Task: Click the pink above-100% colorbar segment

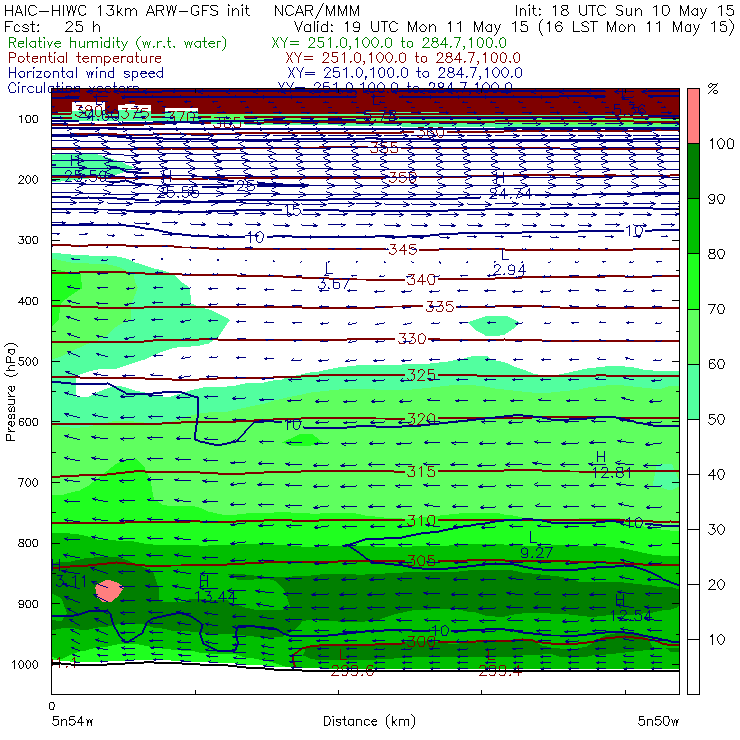Action: click(693, 116)
